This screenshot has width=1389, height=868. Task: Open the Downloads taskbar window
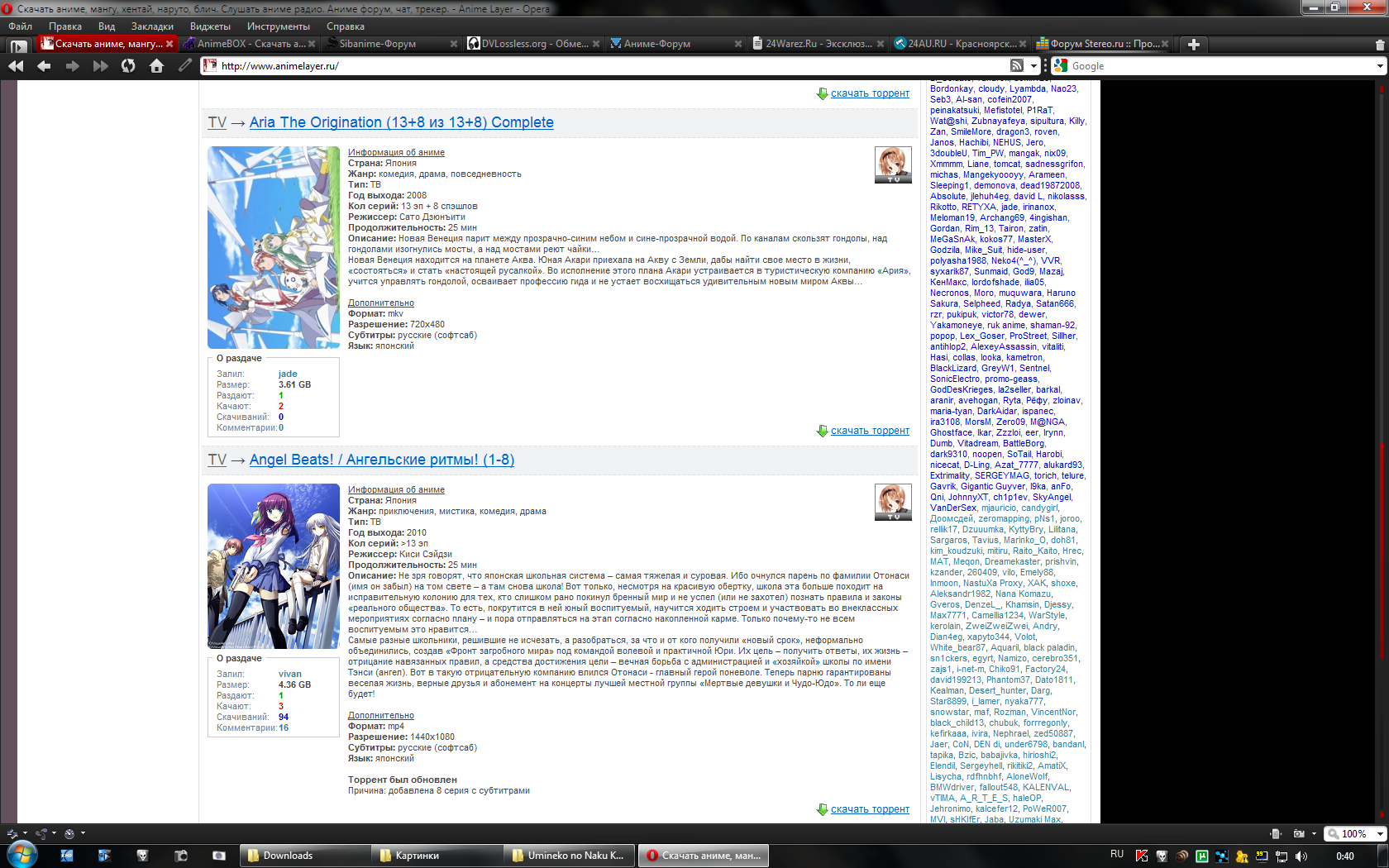point(304,856)
